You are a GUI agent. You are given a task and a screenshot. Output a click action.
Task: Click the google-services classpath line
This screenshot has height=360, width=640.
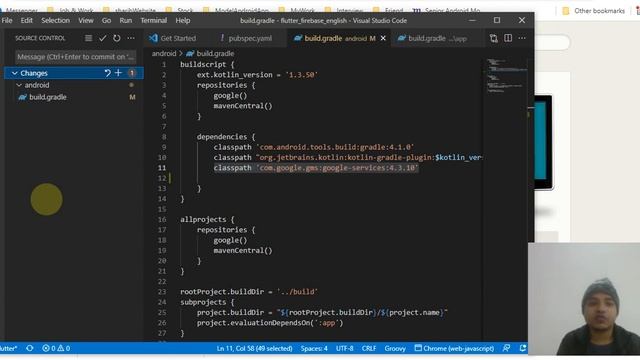click(x=316, y=168)
